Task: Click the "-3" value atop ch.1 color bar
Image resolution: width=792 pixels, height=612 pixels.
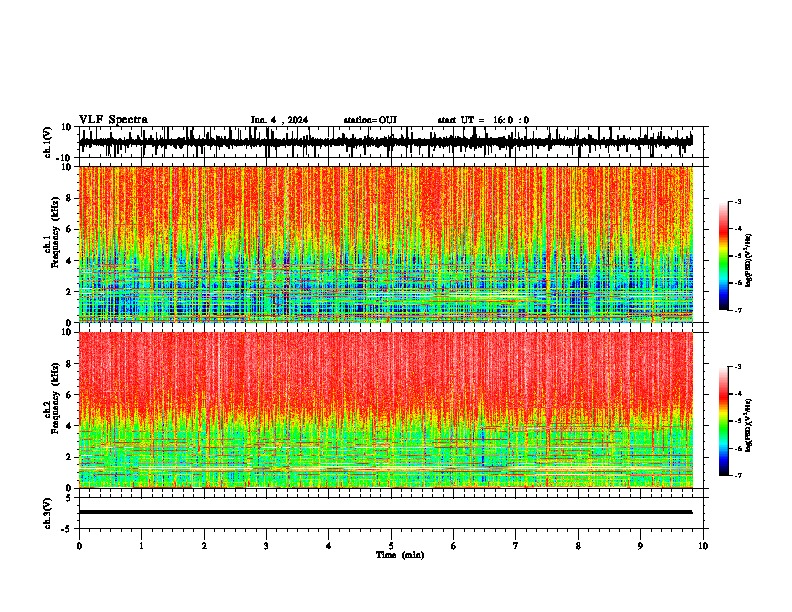Action: tap(737, 201)
